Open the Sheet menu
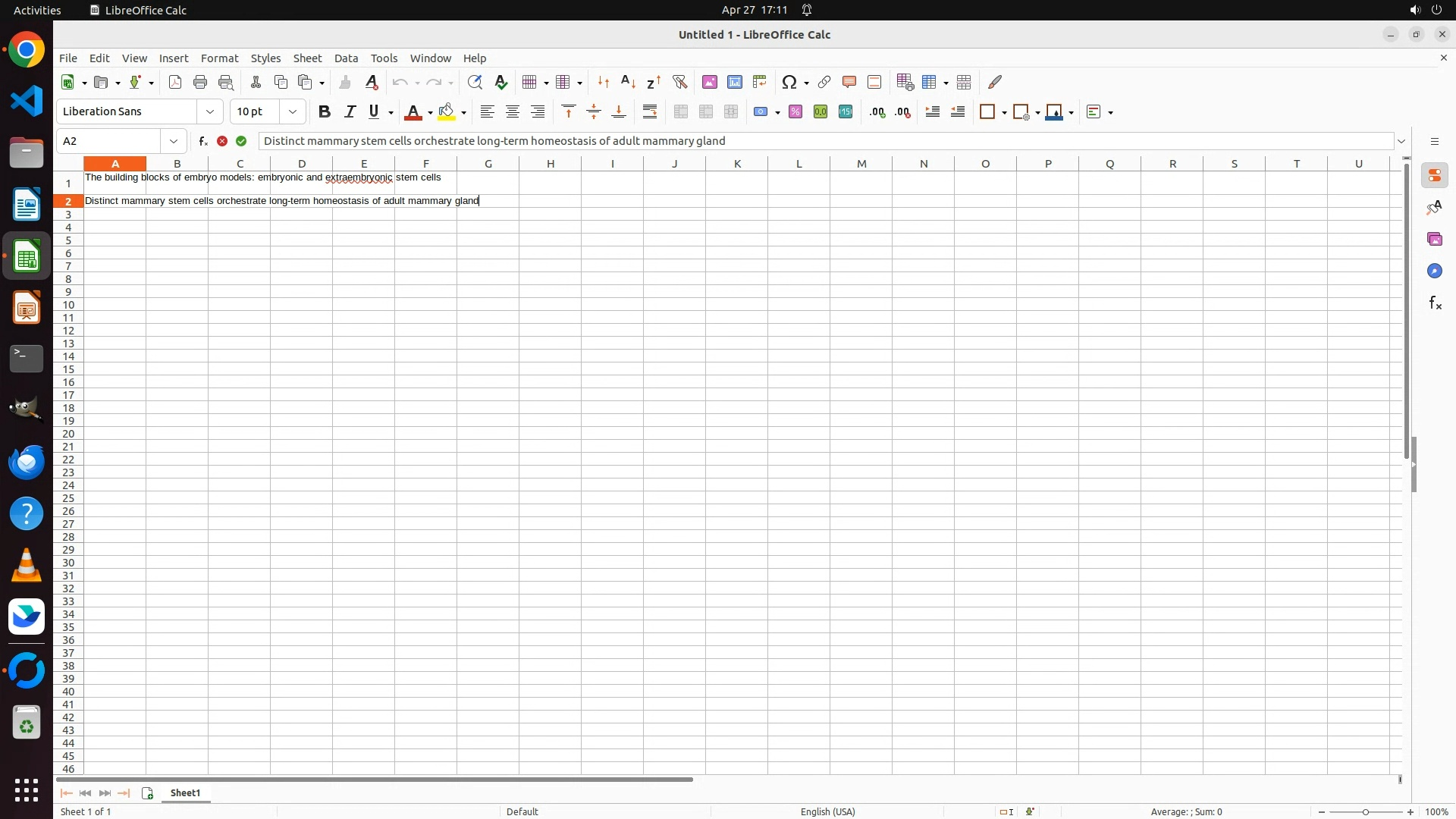This screenshot has width=1456, height=819. 307,58
